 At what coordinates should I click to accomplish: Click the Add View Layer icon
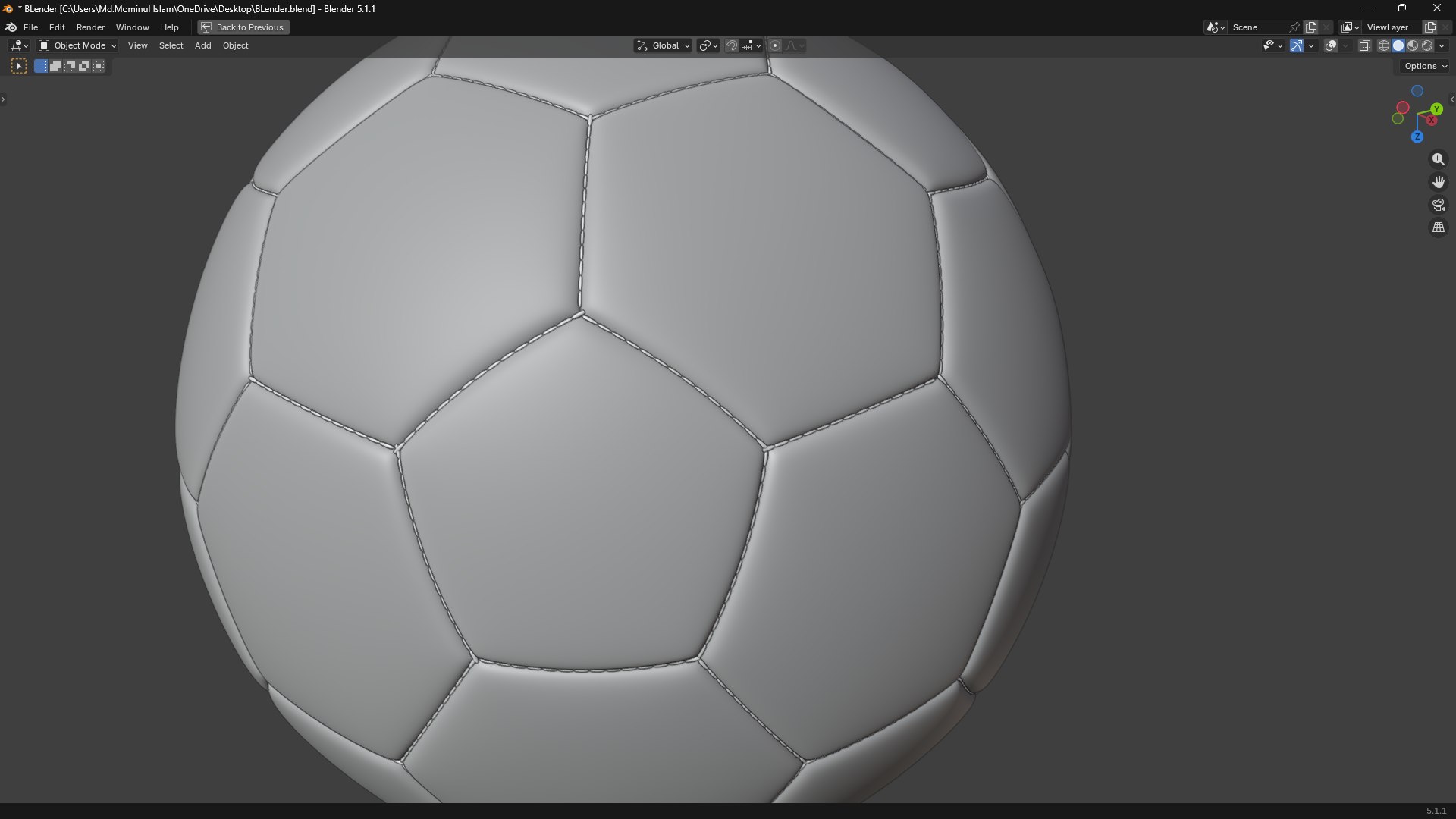coord(1430,27)
